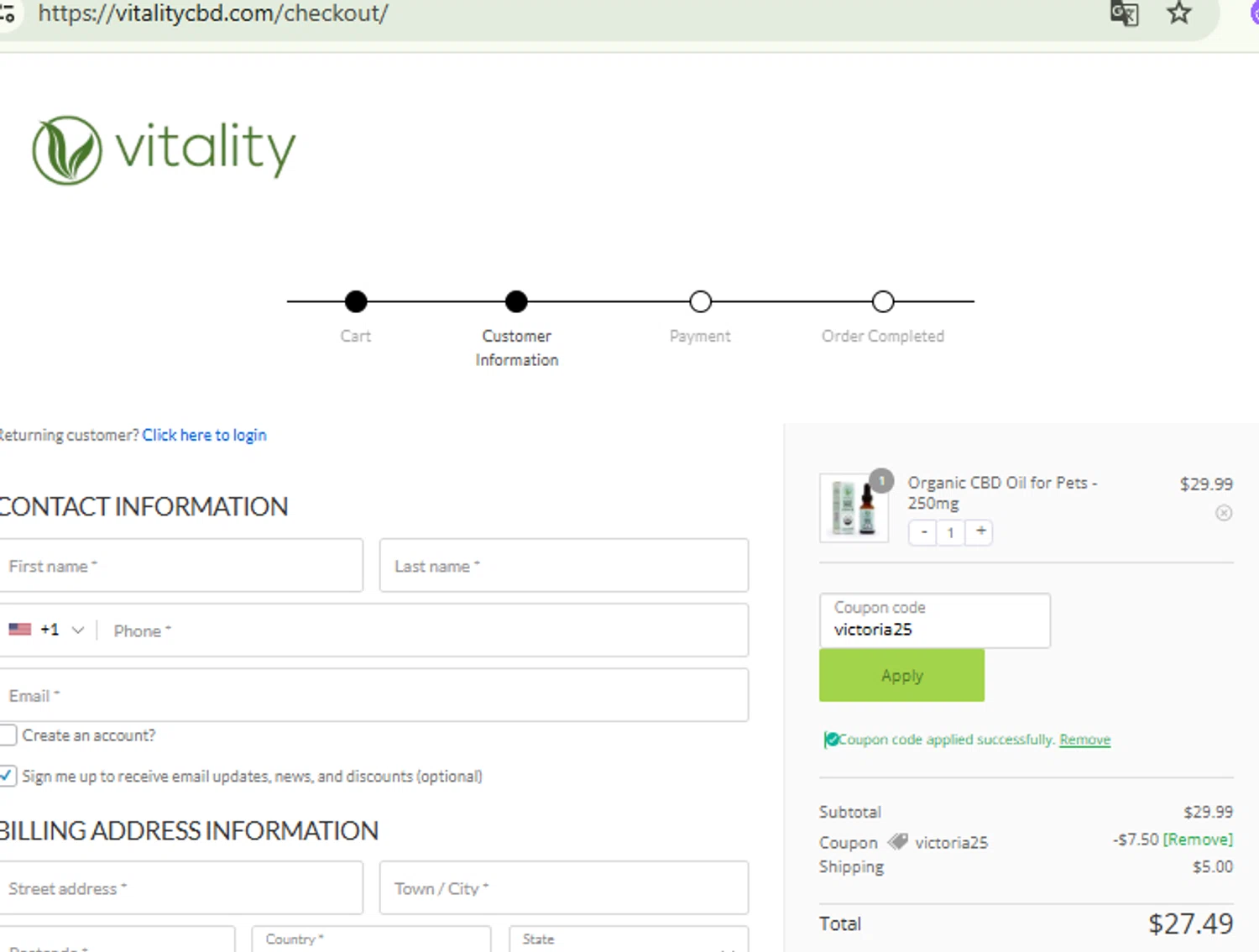Click Remove link after coupon success message
Image resolution: width=1259 pixels, height=952 pixels.
pos(1085,740)
